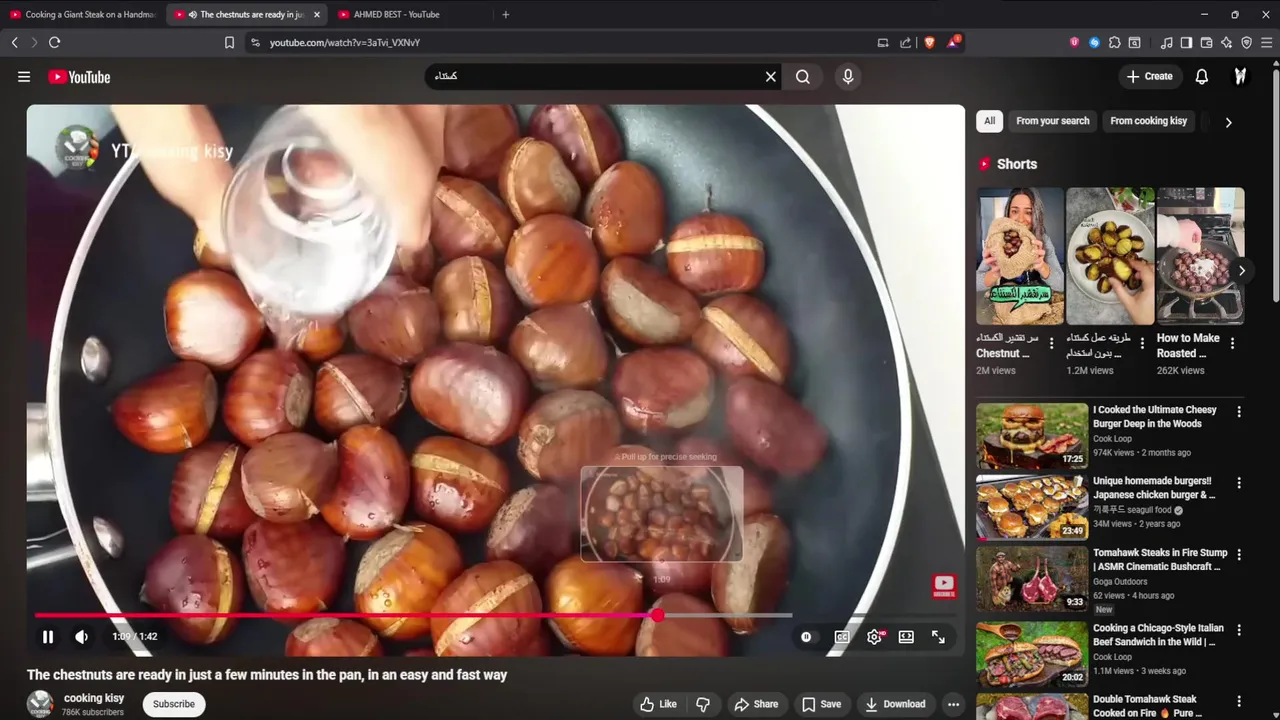Viewport: 1280px width, 720px height.
Task: Open options for the 1.2M views Short
Action: tap(1141, 343)
